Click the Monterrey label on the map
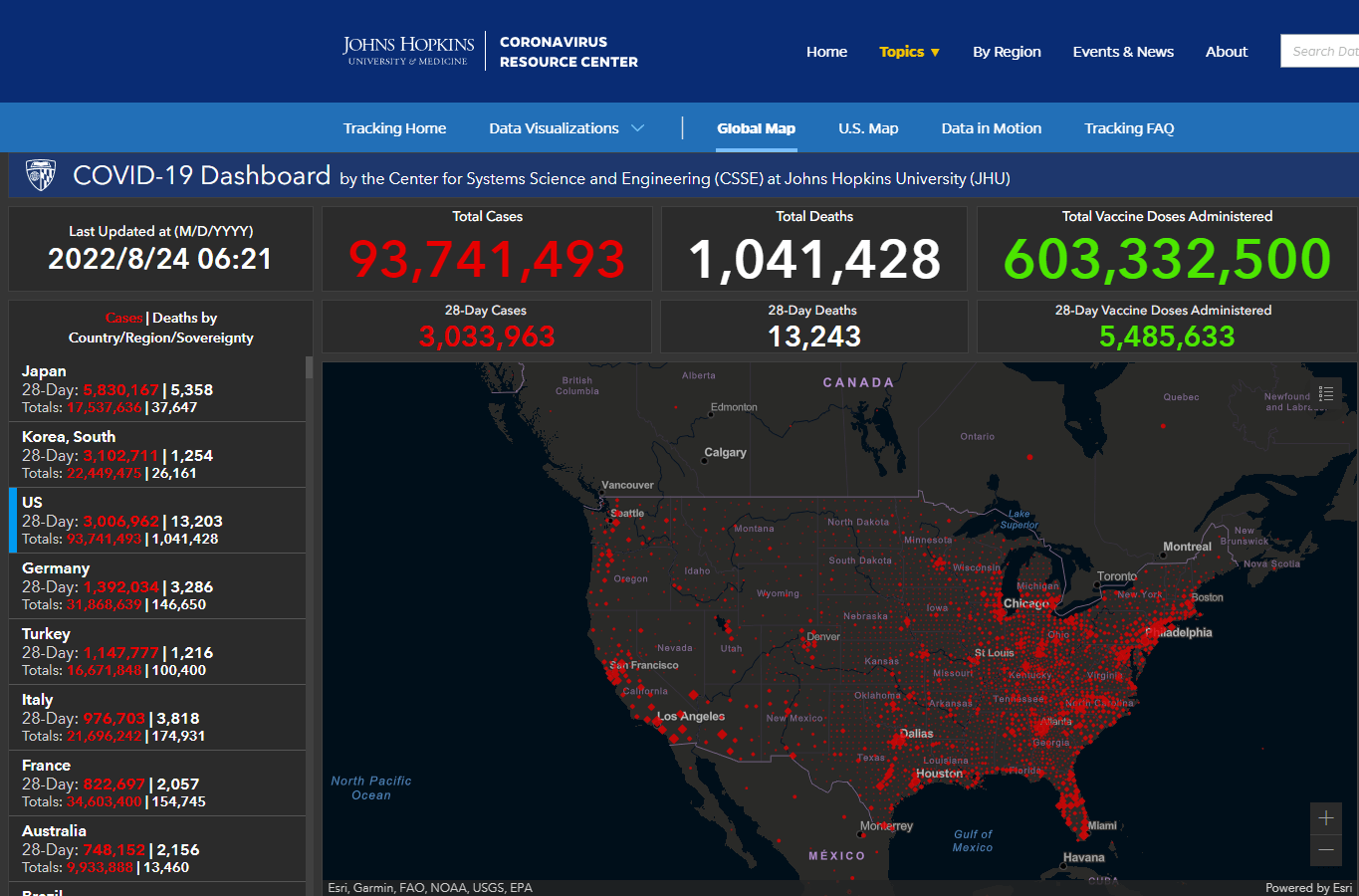This screenshot has height=896, width=1359. [x=886, y=826]
